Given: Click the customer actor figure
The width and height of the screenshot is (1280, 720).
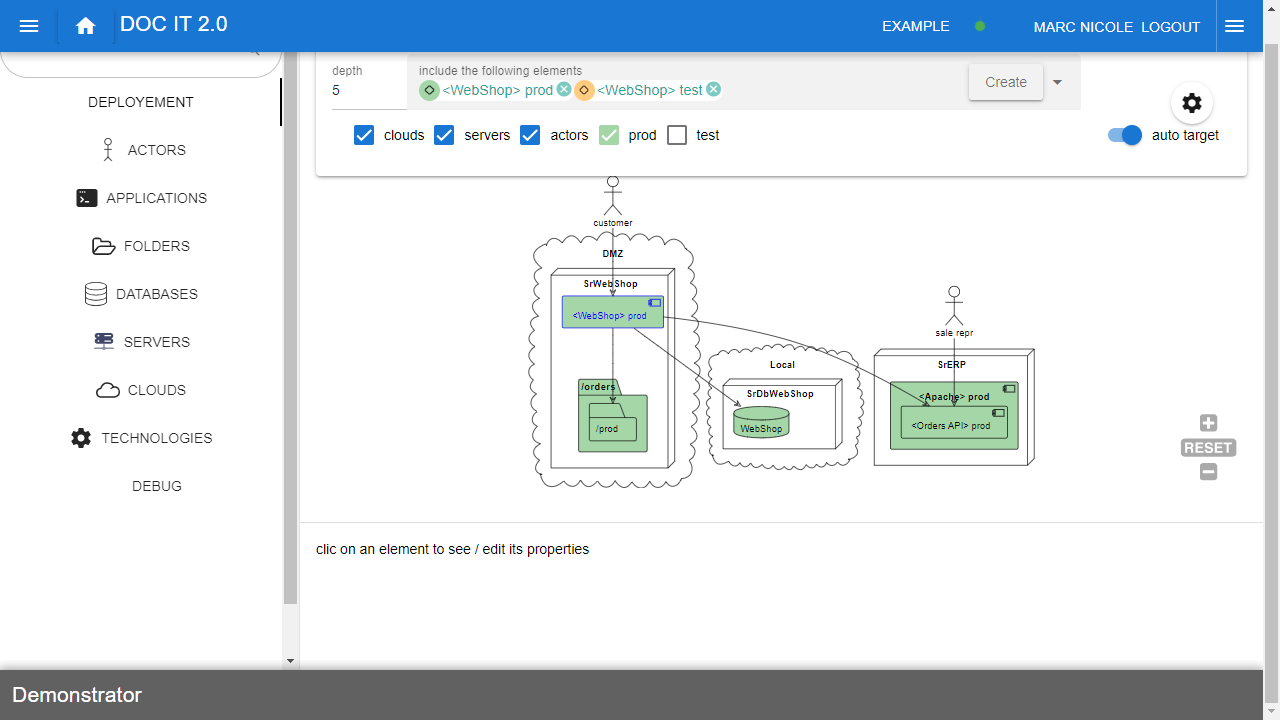Looking at the screenshot, I should click(x=613, y=195).
